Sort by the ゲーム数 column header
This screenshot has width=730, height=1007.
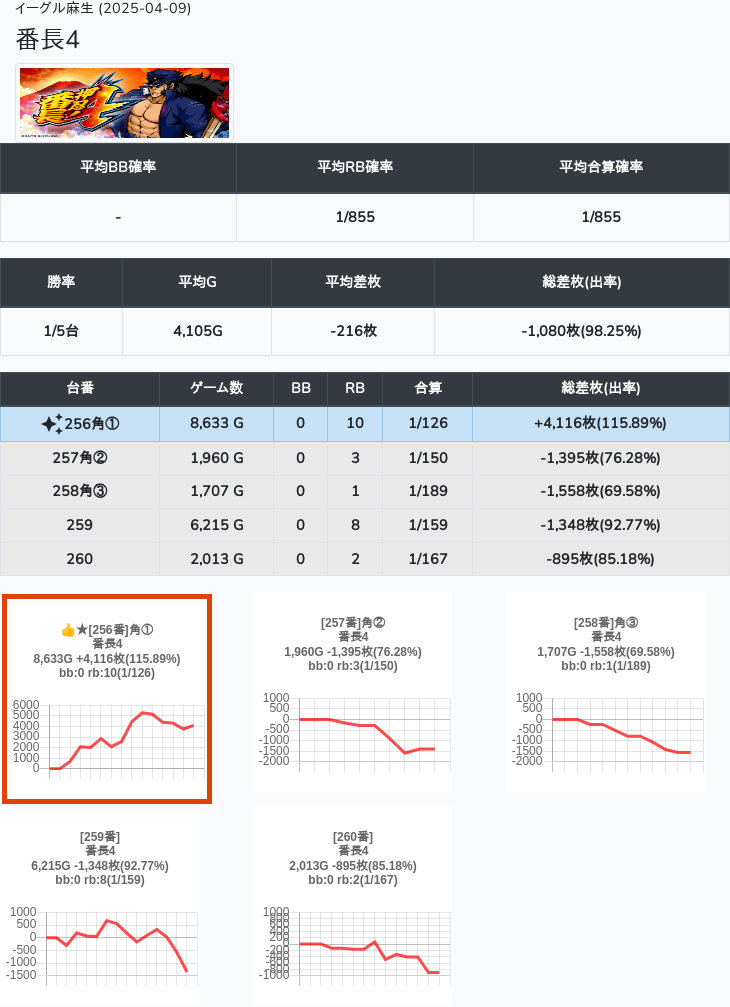(x=216, y=388)
